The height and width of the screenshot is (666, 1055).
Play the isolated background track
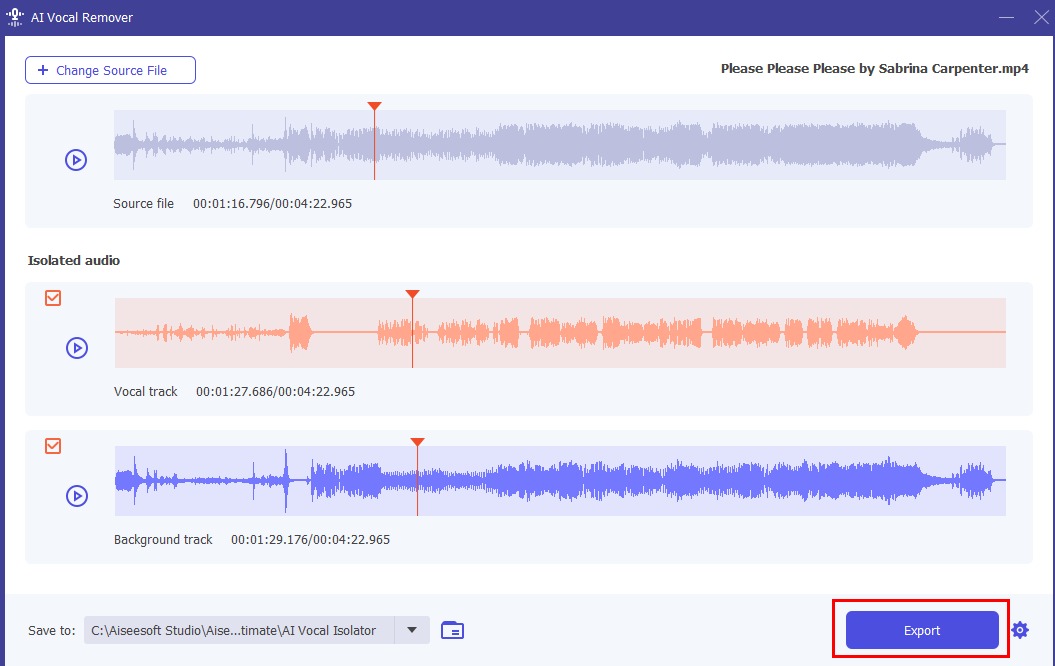tap(76, 496)
